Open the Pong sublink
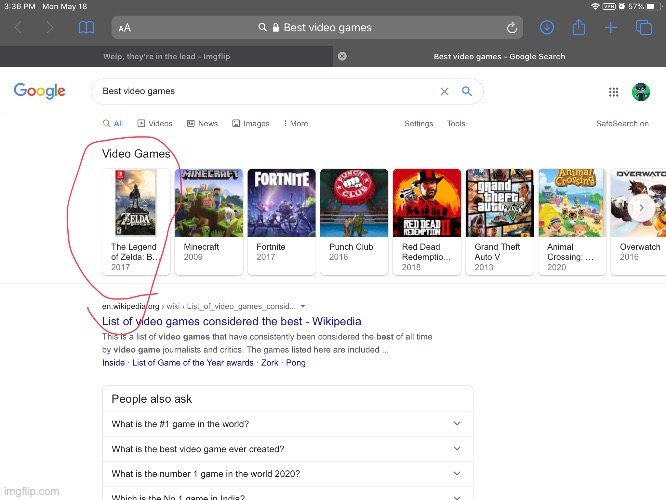Image resolution: width=666 pixels, height=500 pixels. 296,363
